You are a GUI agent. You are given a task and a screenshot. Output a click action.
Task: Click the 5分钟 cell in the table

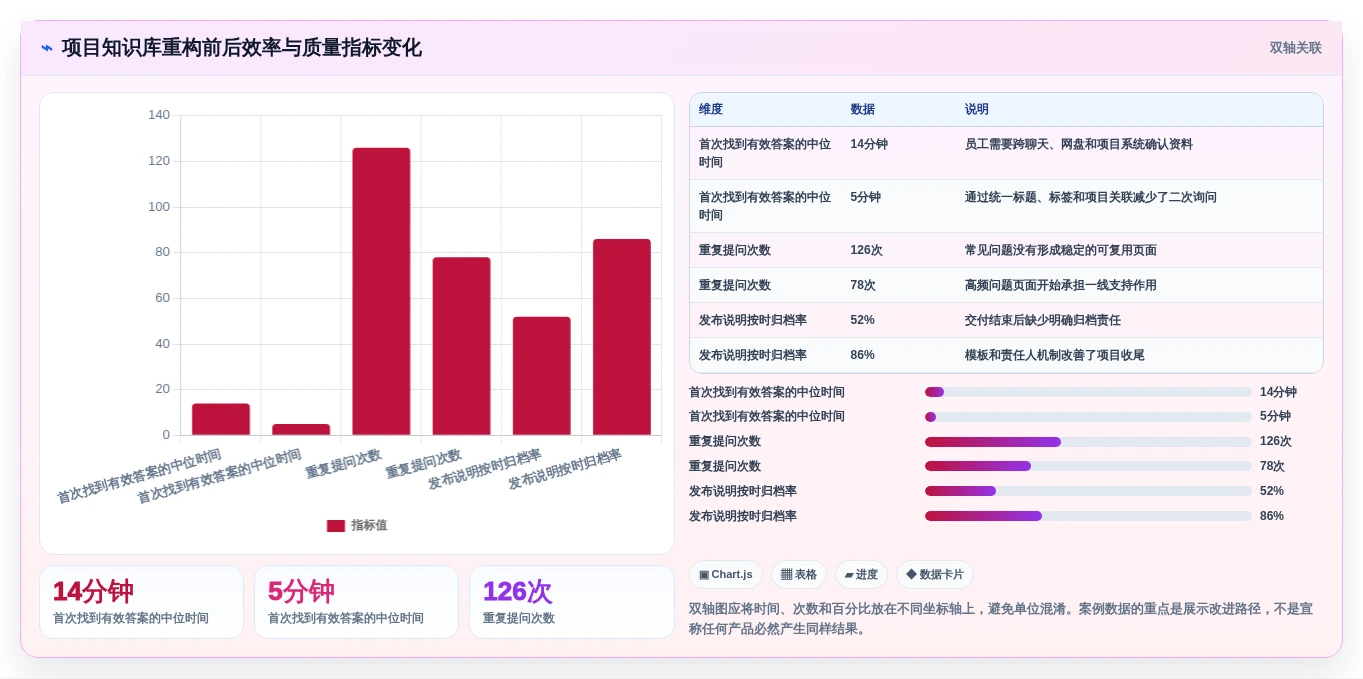pyautogui.click(x=866, y=197)
